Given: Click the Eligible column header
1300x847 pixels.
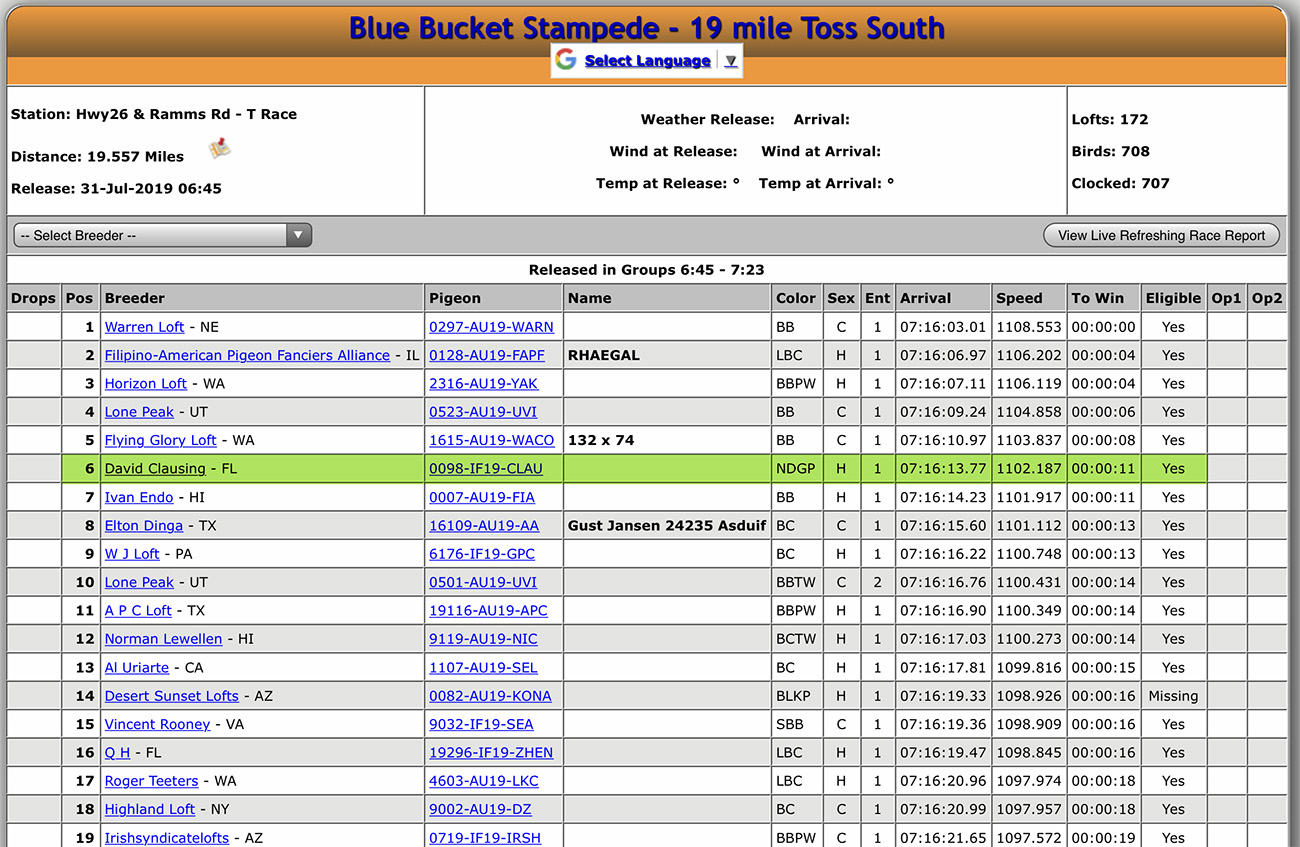Looking at the screenshot, I should click(1173, 298).
